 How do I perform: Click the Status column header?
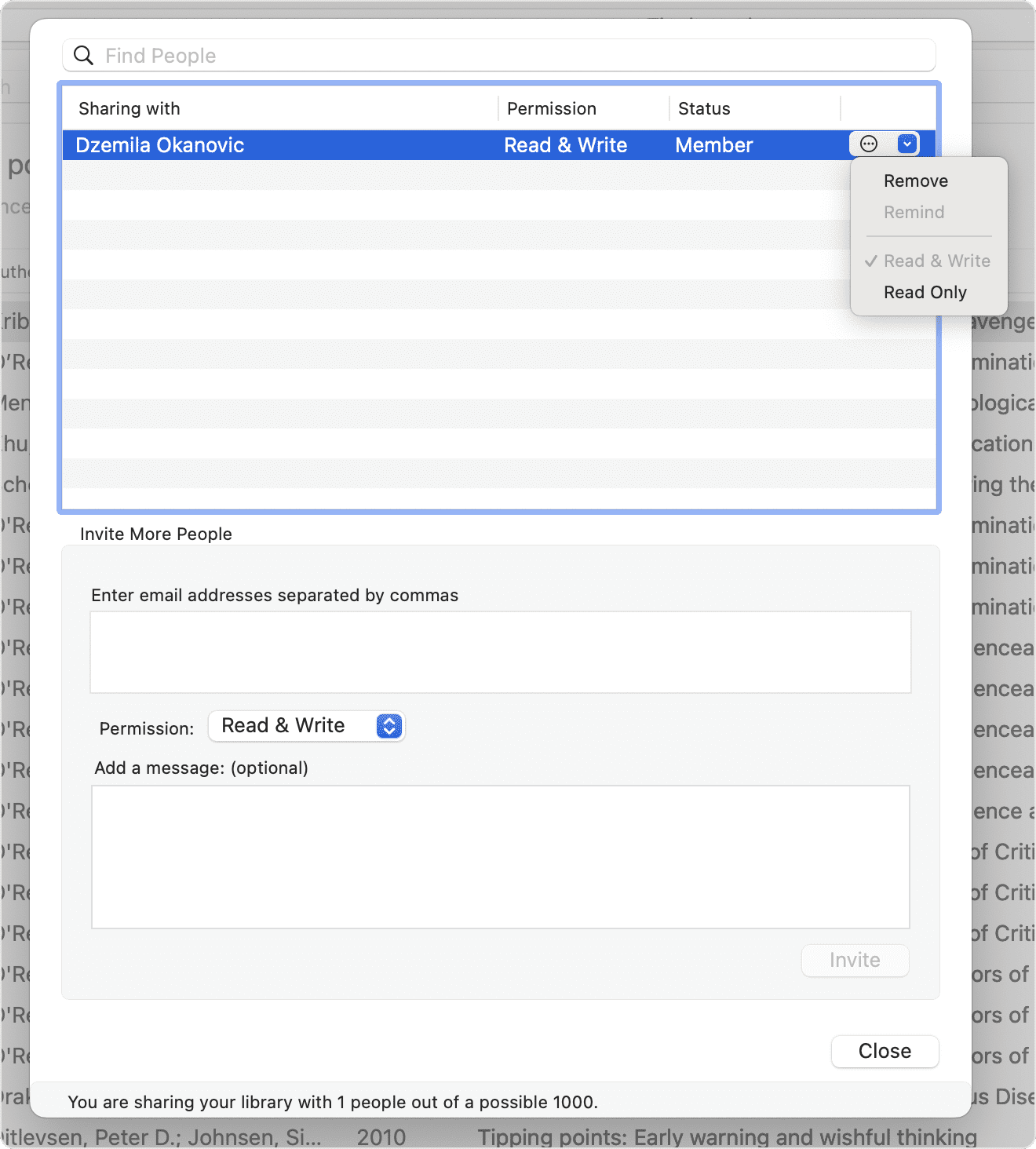point(703,108)
